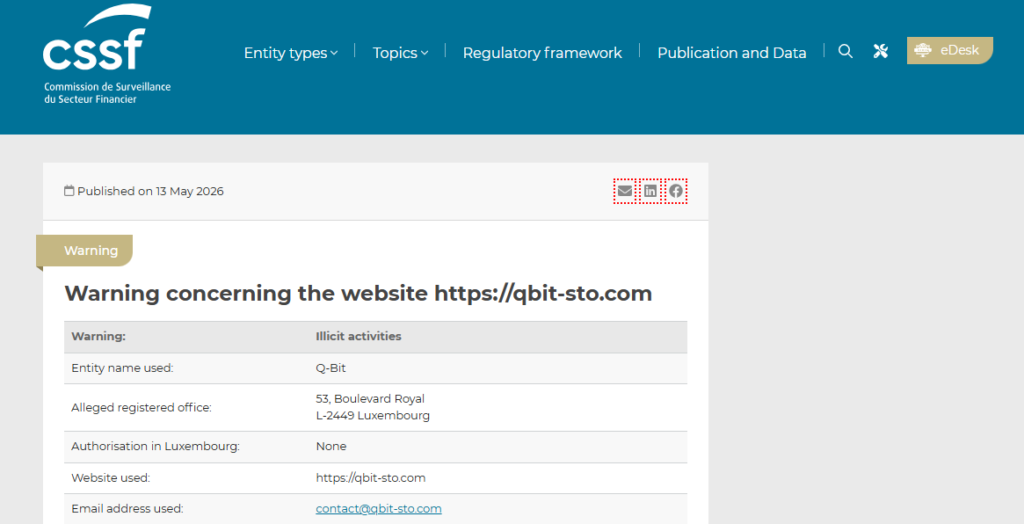Click the 'Authorisation in Luxembourg:' label
Screen dimensions: 1024x524
point(155,446)
